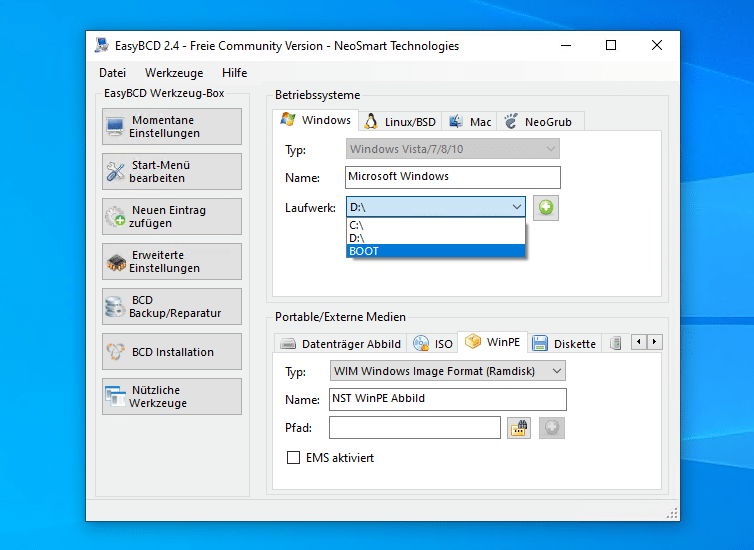The image size is (754, 550).
Task: Open the Hilfe menu
Action: [x=235, y=73]
